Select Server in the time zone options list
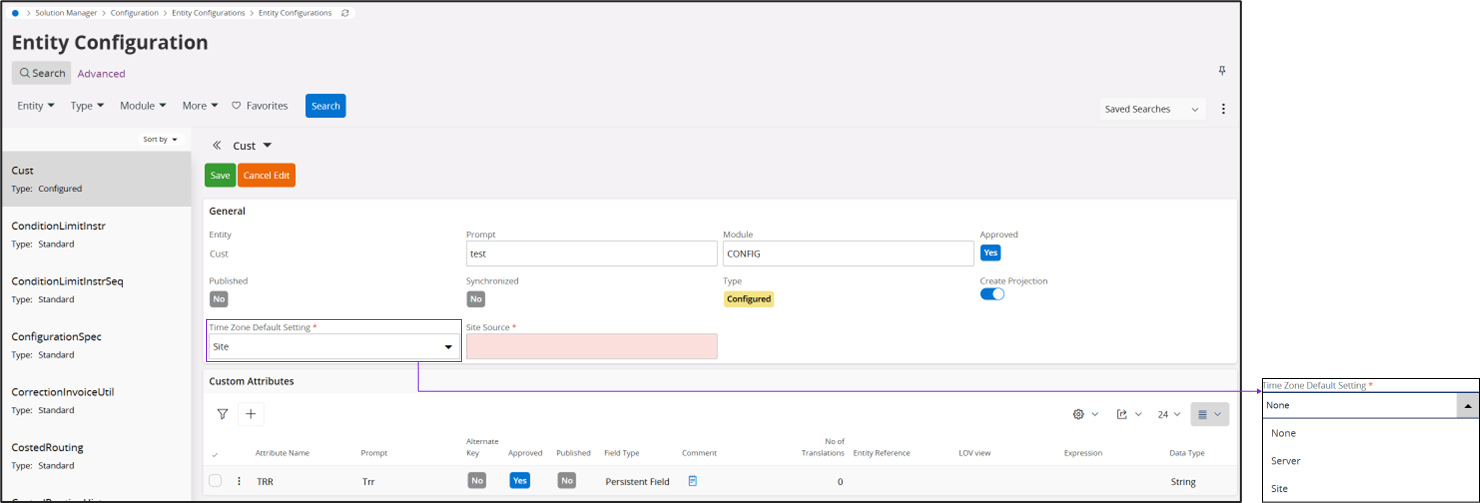This screenshot has width=1480, height=503. click(x=1286, y=461)
